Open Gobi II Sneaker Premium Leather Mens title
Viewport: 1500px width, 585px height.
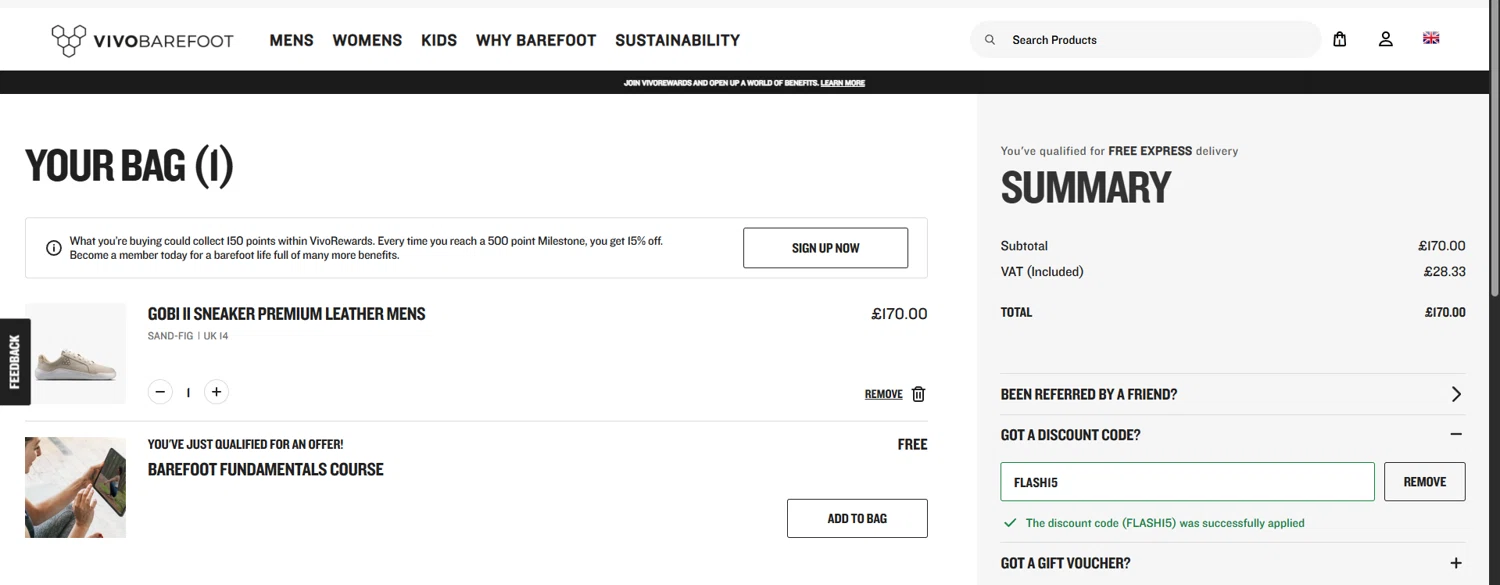[x=287, y=314]
